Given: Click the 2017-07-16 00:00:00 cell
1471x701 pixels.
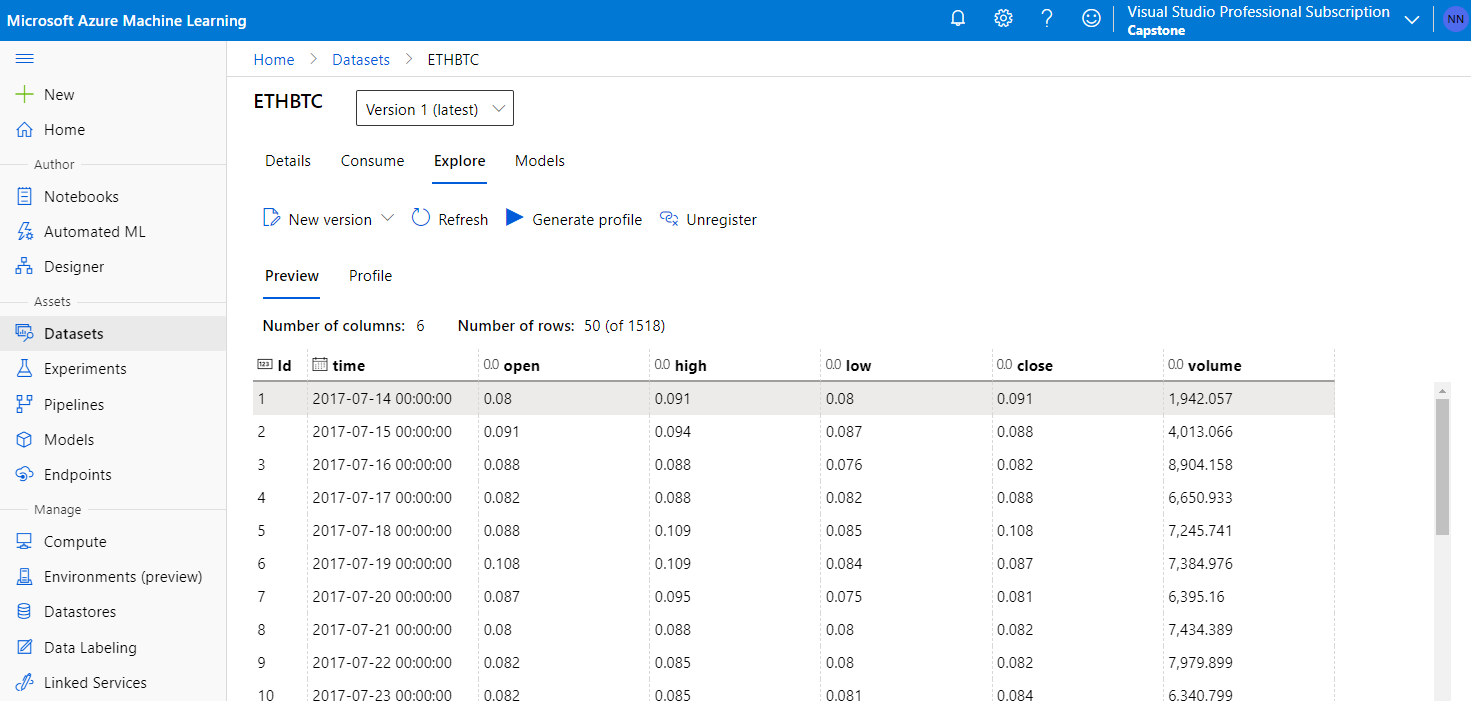Looking at the screenshot, I should click(382, 465).
